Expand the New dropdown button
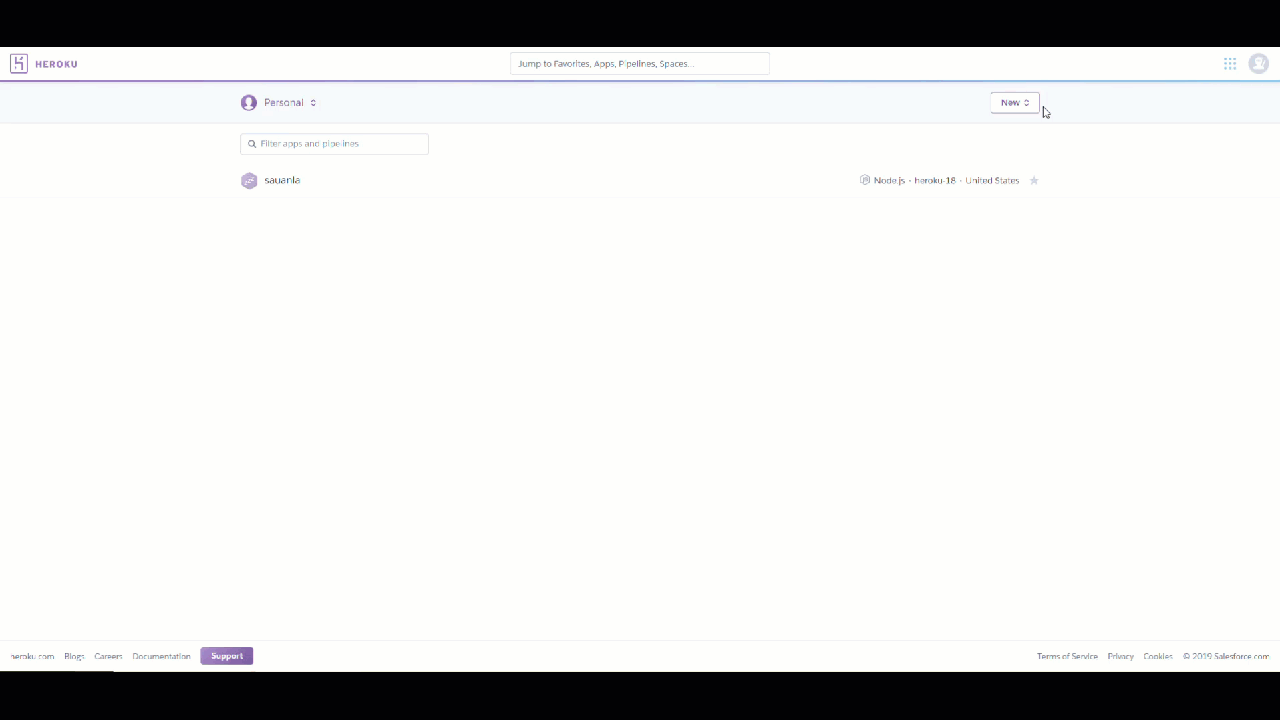1280x720 pixels. coord(1015,103)
